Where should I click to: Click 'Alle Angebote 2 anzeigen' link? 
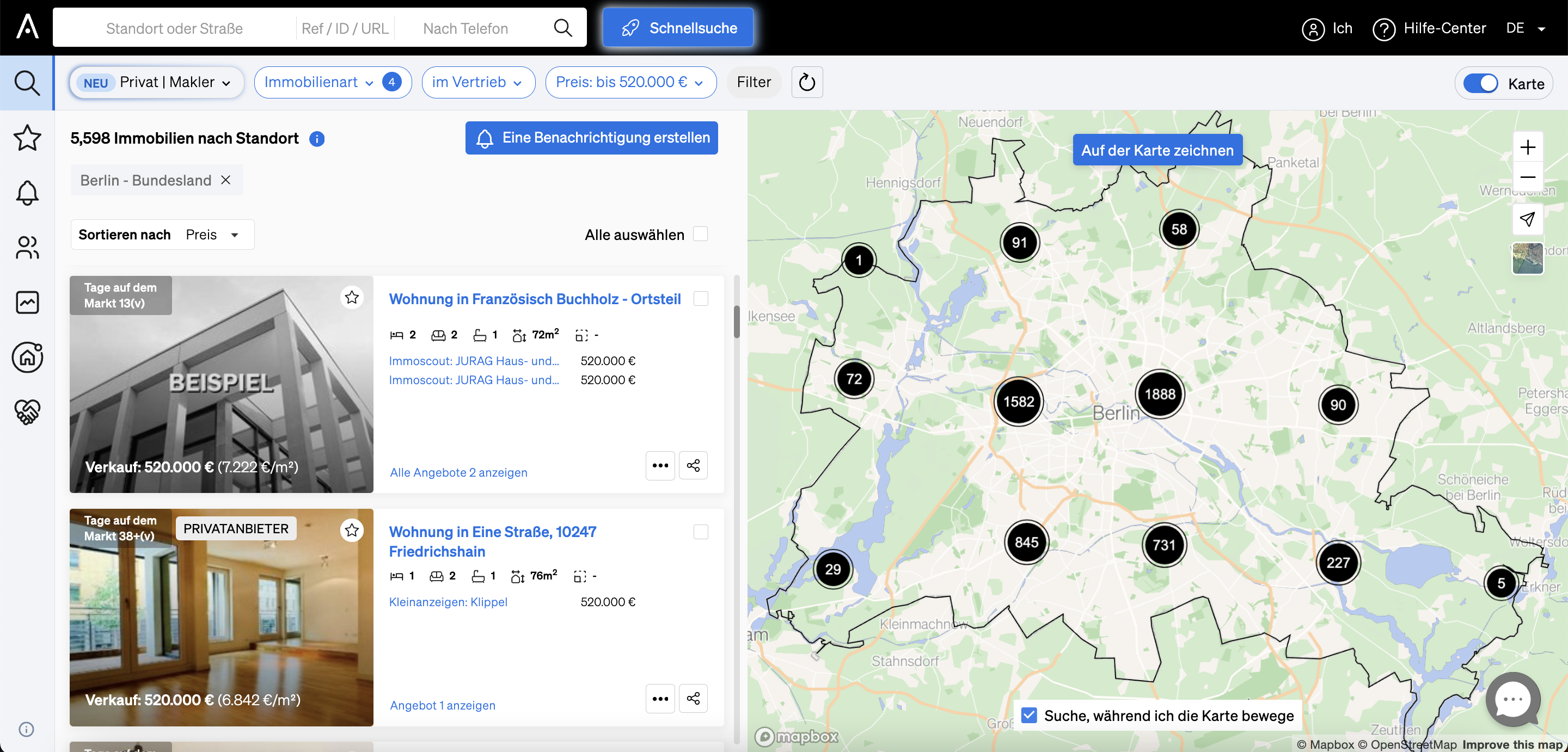pyautogui.click(x=457, y=472)
